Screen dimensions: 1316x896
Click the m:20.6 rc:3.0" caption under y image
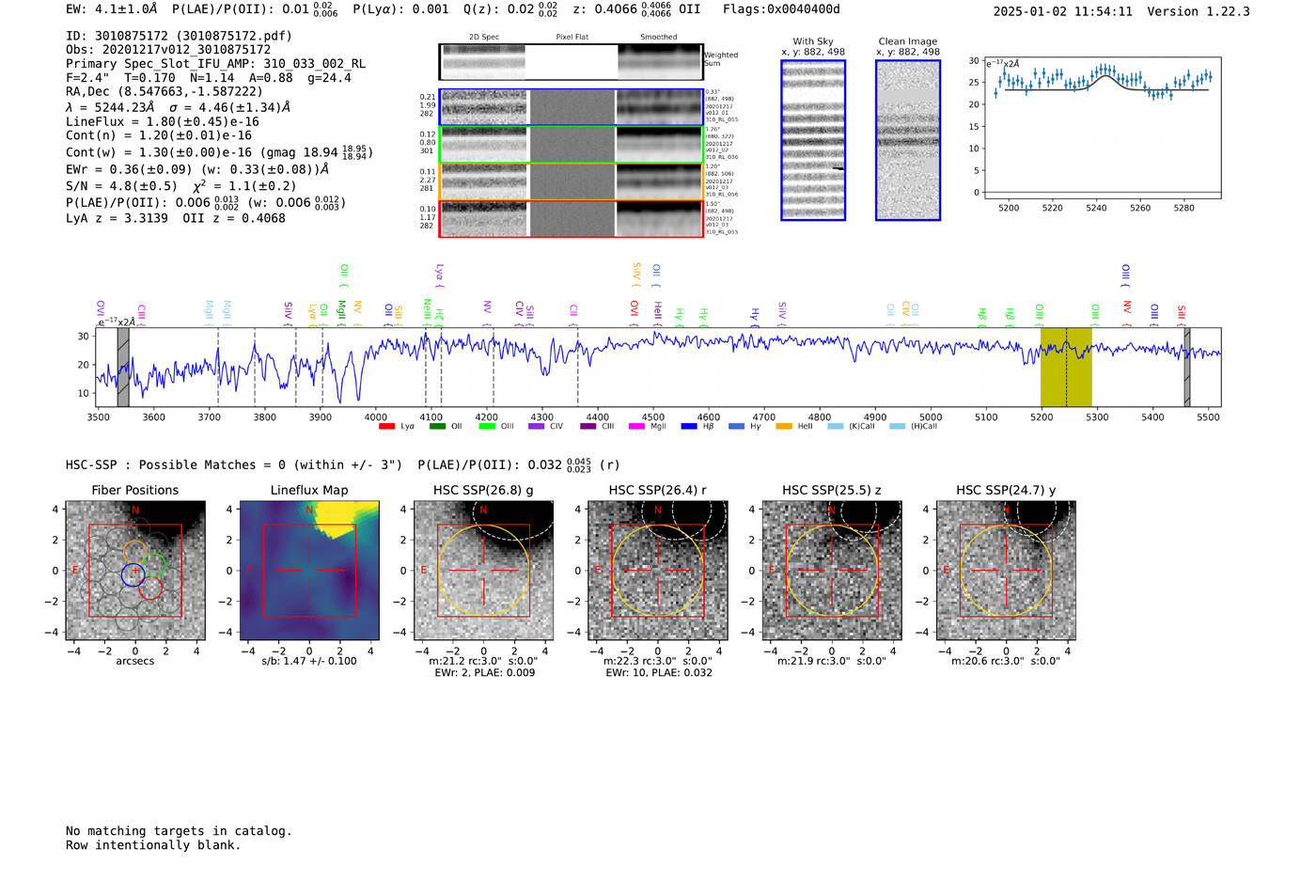pyautogui.click(x=1006, y=661)
